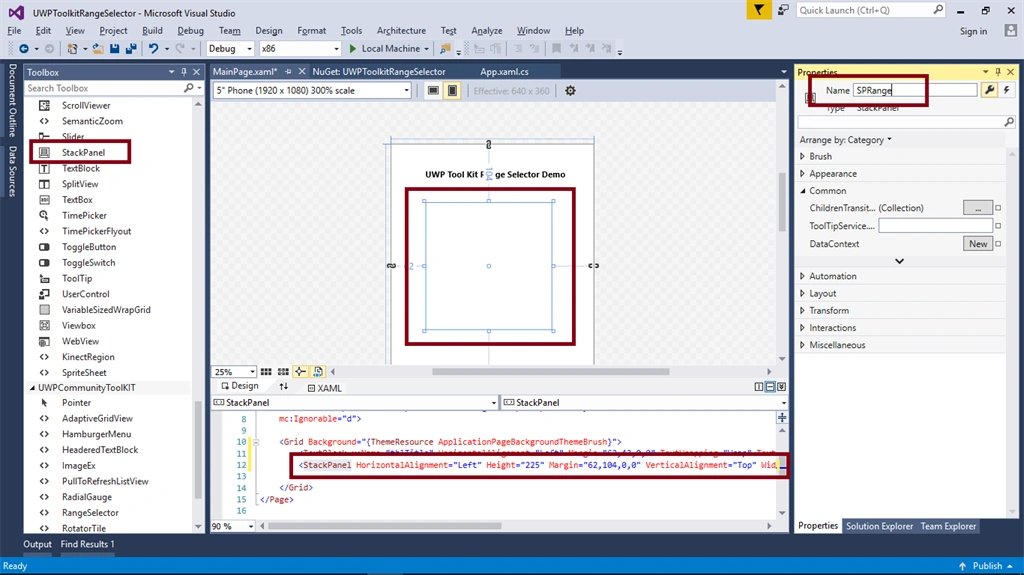Screen dimensions: 1024x575
Task: Select the ToggleSwitch toolbox control
Action: [x=88, y=263]
